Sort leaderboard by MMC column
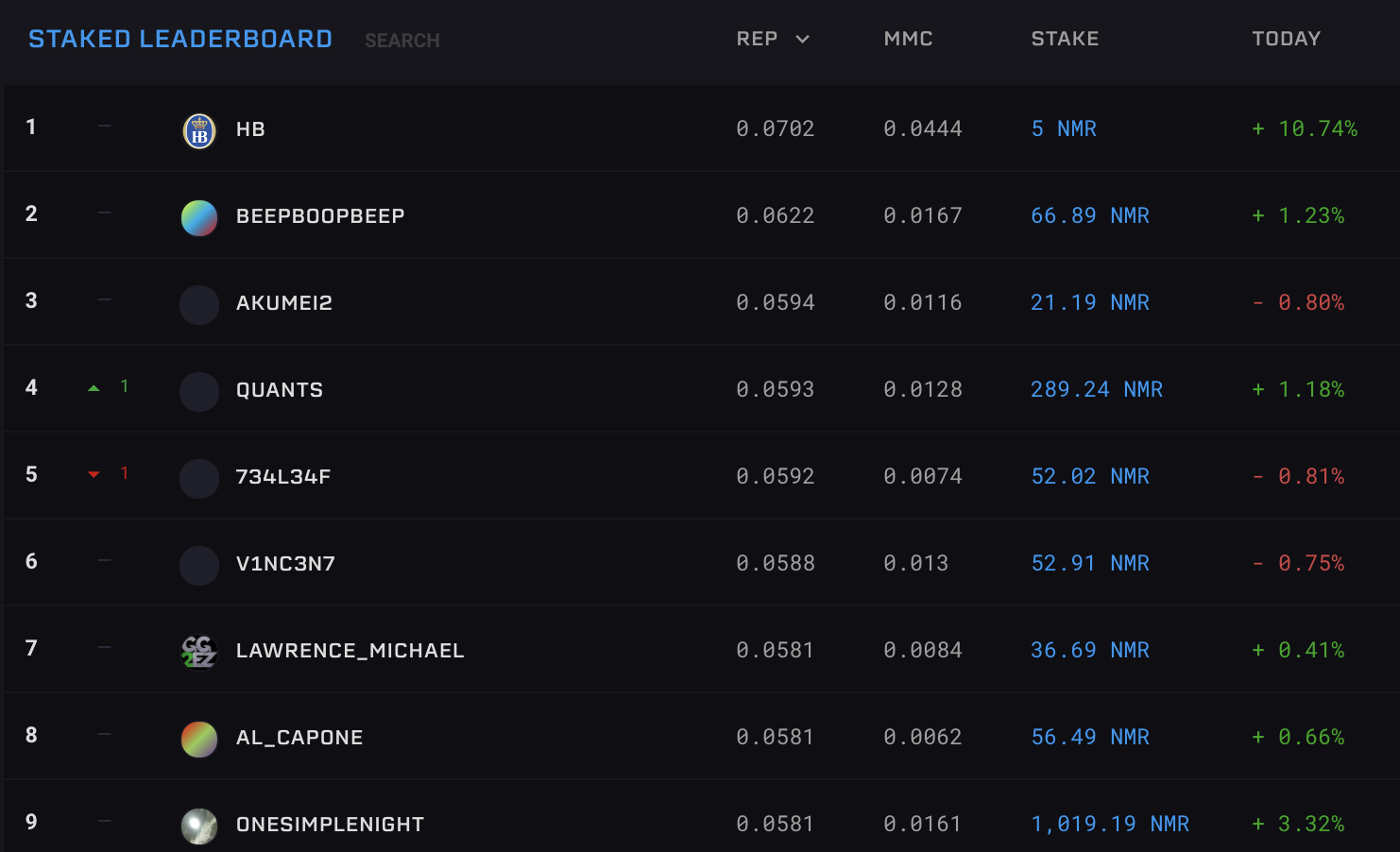The width and height of the screenshot is (1400, 852). [908, 39]
